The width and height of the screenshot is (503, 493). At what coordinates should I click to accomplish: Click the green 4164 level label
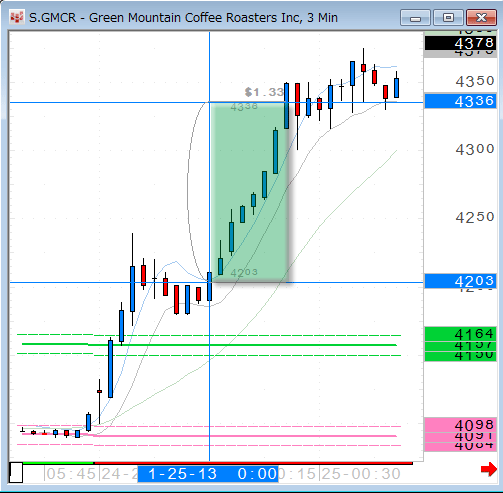point(460,334)
